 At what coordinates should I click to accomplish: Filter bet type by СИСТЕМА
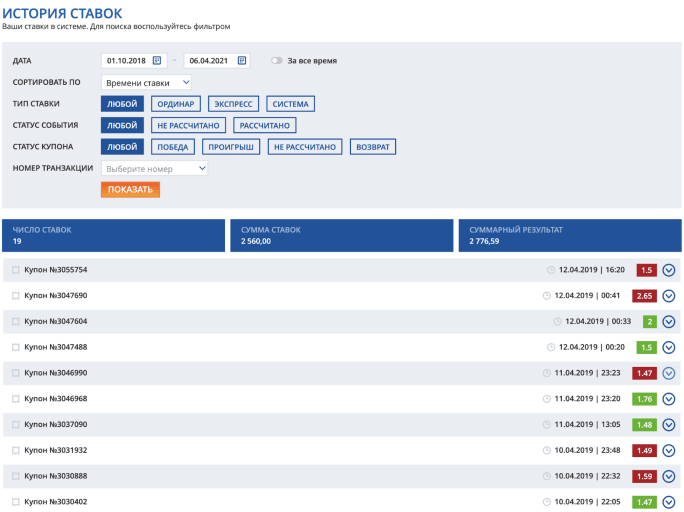pos(291,104)
